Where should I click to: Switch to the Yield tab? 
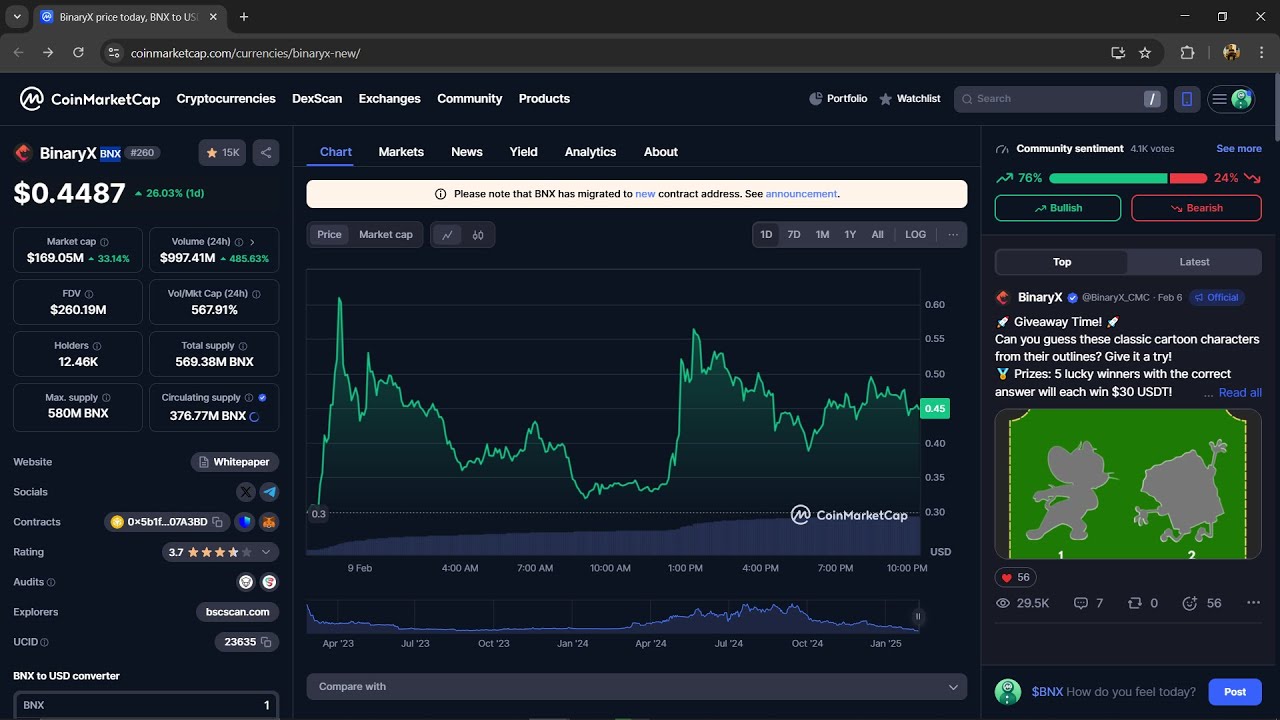(x=523, y=152)
